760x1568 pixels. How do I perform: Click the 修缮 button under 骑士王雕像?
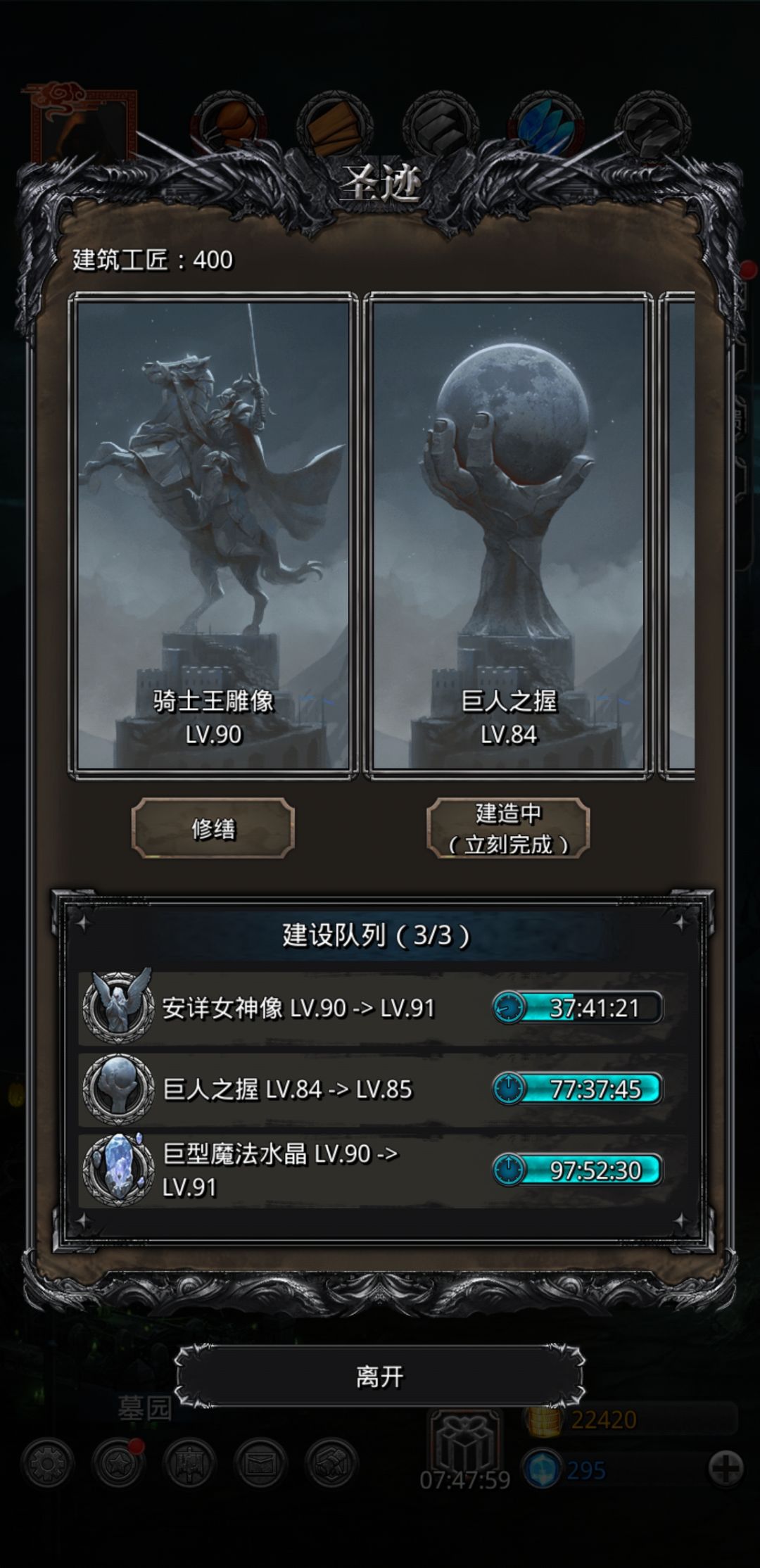click(x=213, y=828)
